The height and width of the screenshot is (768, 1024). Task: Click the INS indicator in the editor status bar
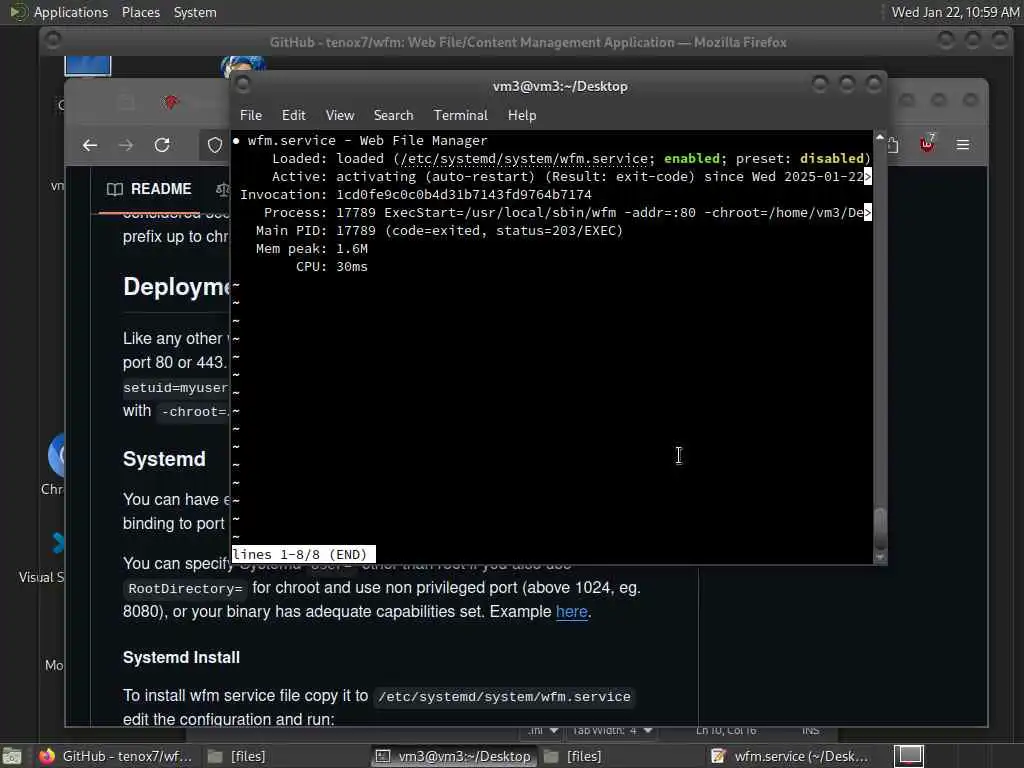tap(810, 730)
